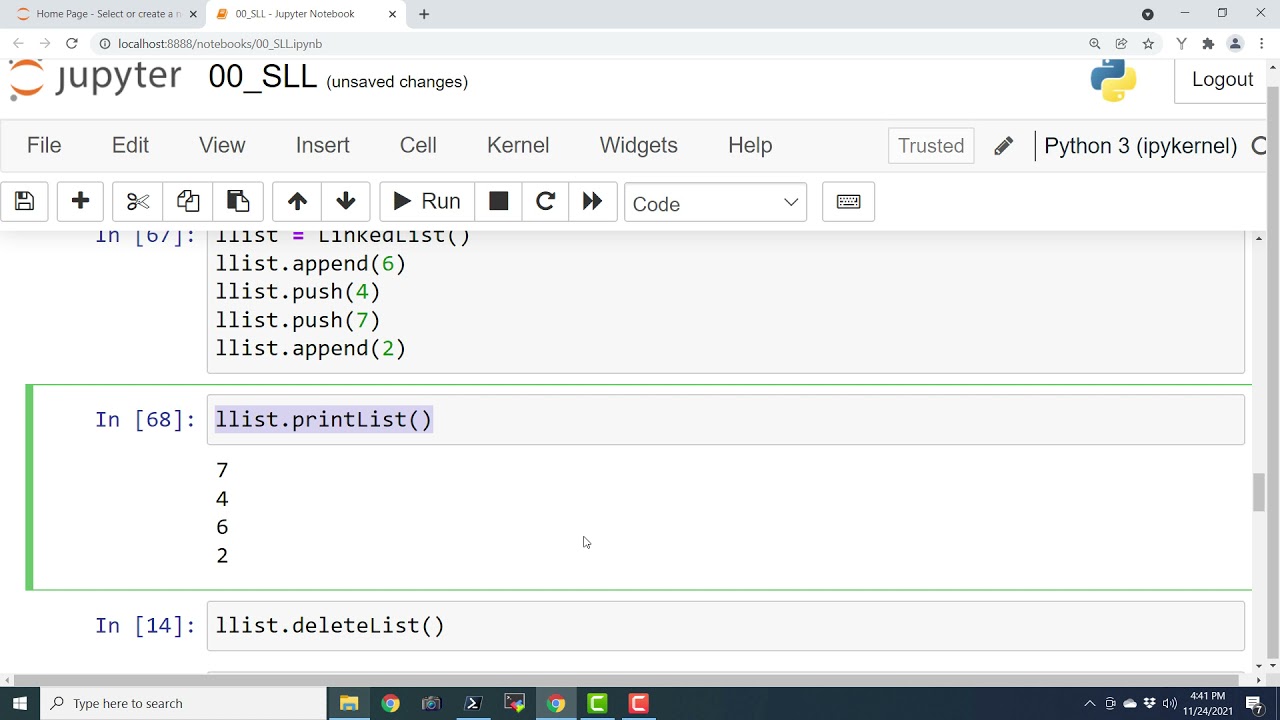
Task: Open the Insert menu
Action: point(322,145)
